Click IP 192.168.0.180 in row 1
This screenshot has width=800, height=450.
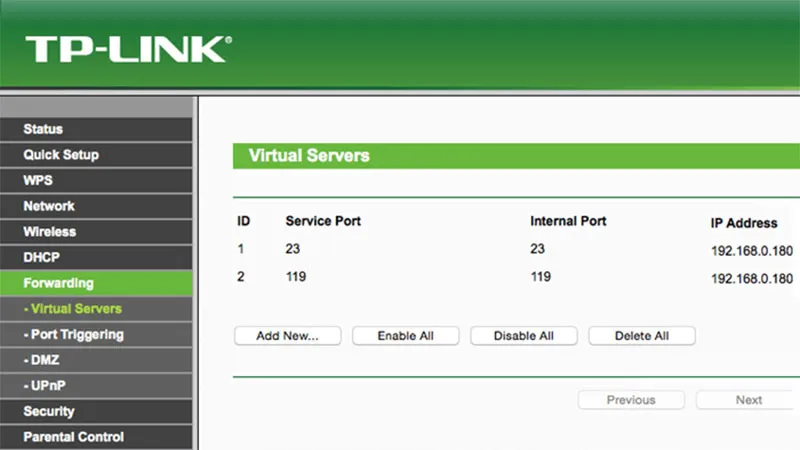pyautogui.click(x=752, y=251)
